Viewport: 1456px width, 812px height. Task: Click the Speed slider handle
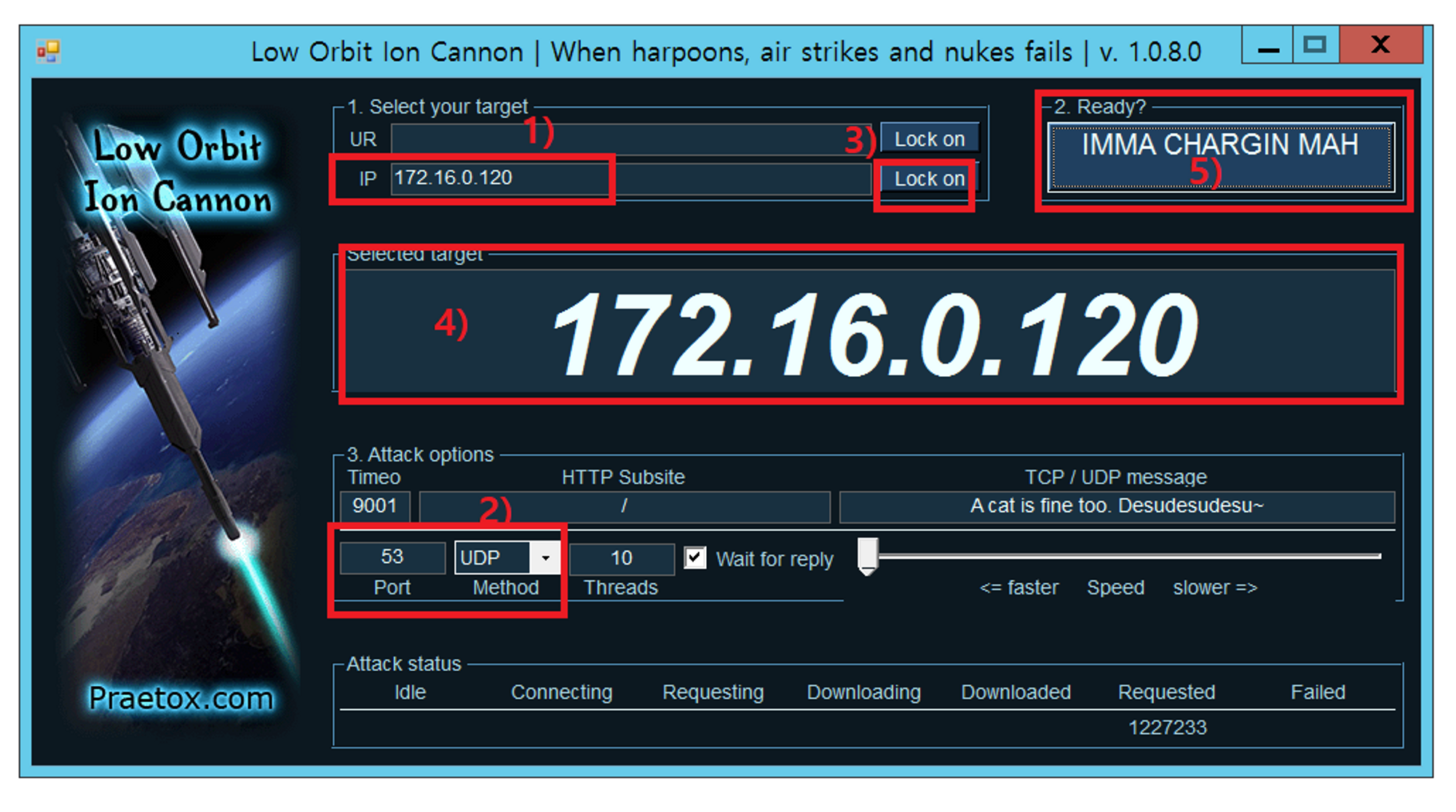868,557
